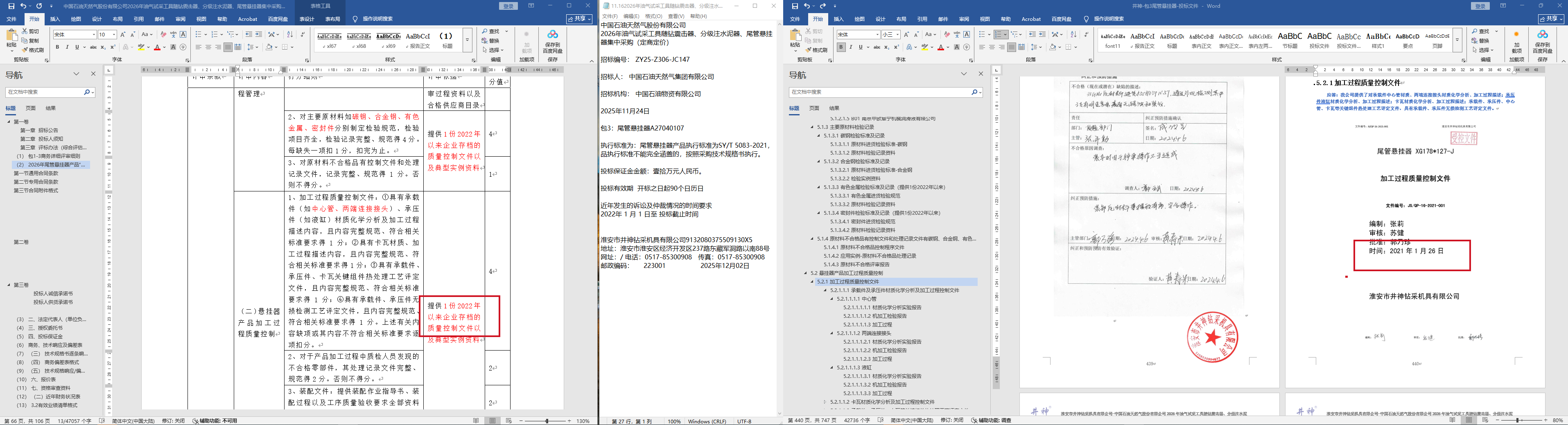Undo last action in 中国石油 Word window

tap(23, 6)
